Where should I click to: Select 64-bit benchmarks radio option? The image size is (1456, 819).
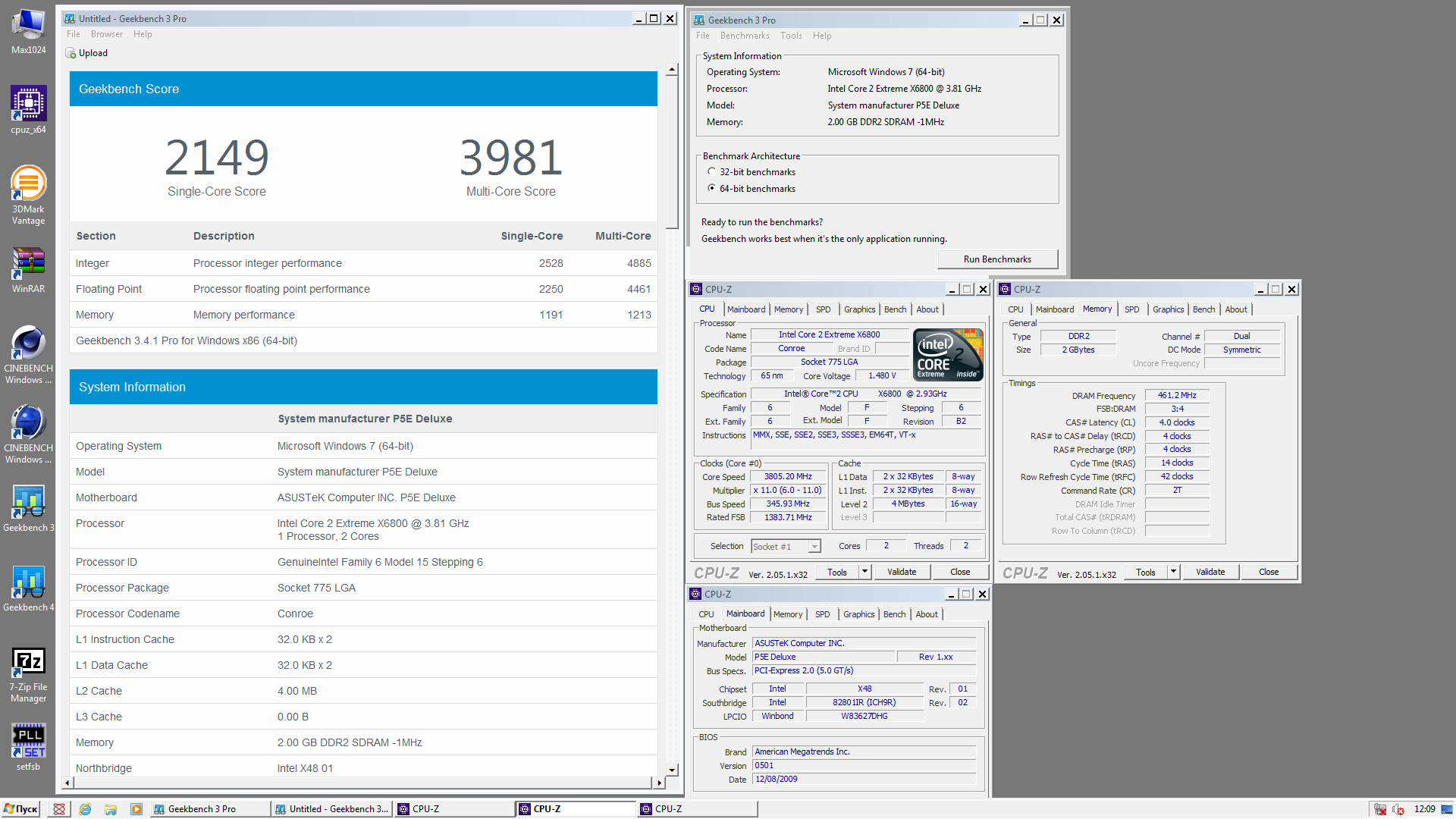711,188
